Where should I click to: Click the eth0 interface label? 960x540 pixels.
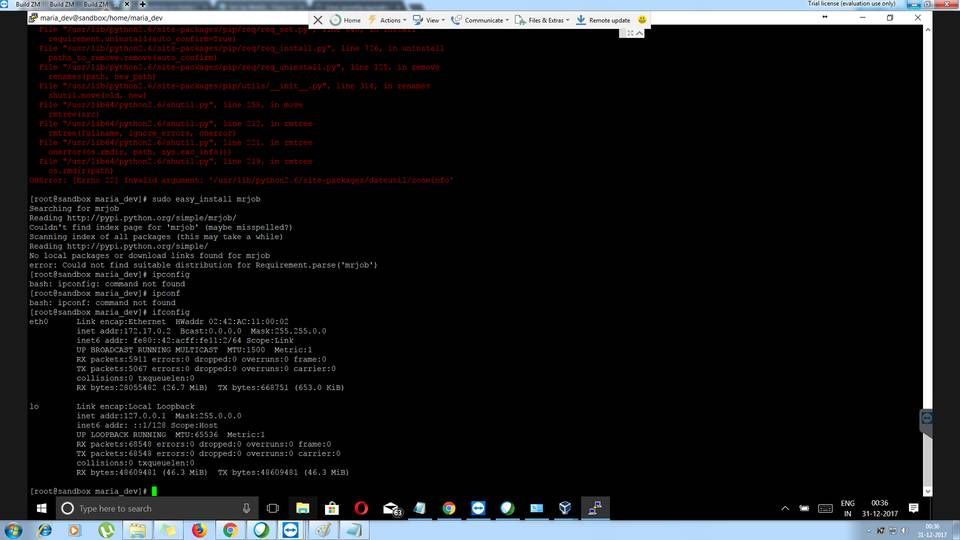click(x=39, y=321)
